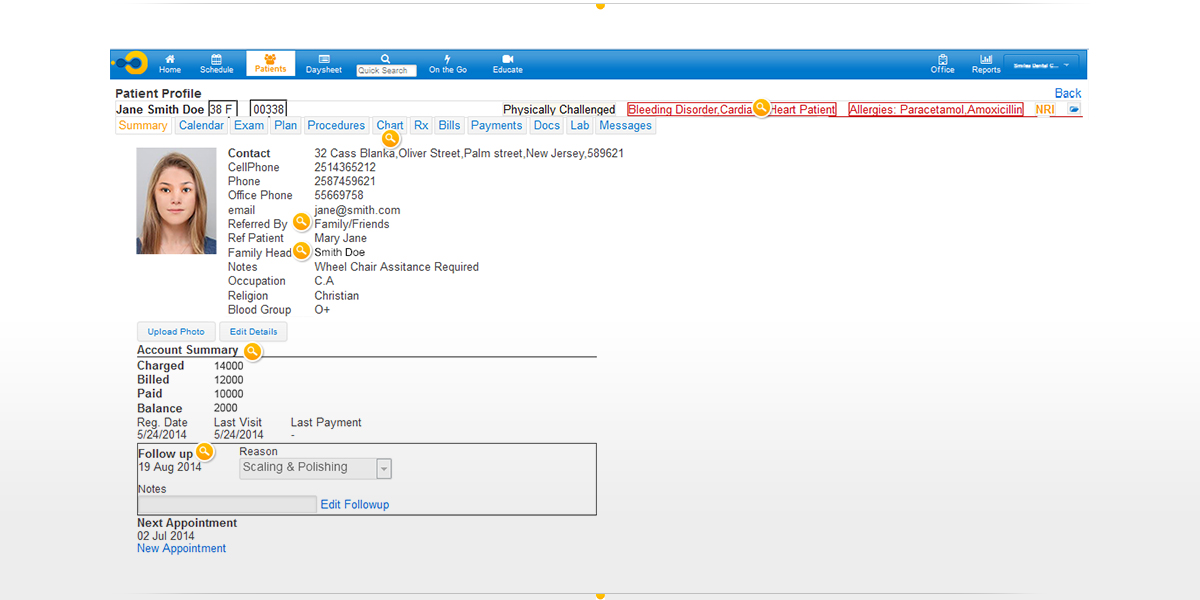This screenshot has width=1200, height=600.
Task: Click the magnifier hotspot beside Follow up
Action: (204, 452)
